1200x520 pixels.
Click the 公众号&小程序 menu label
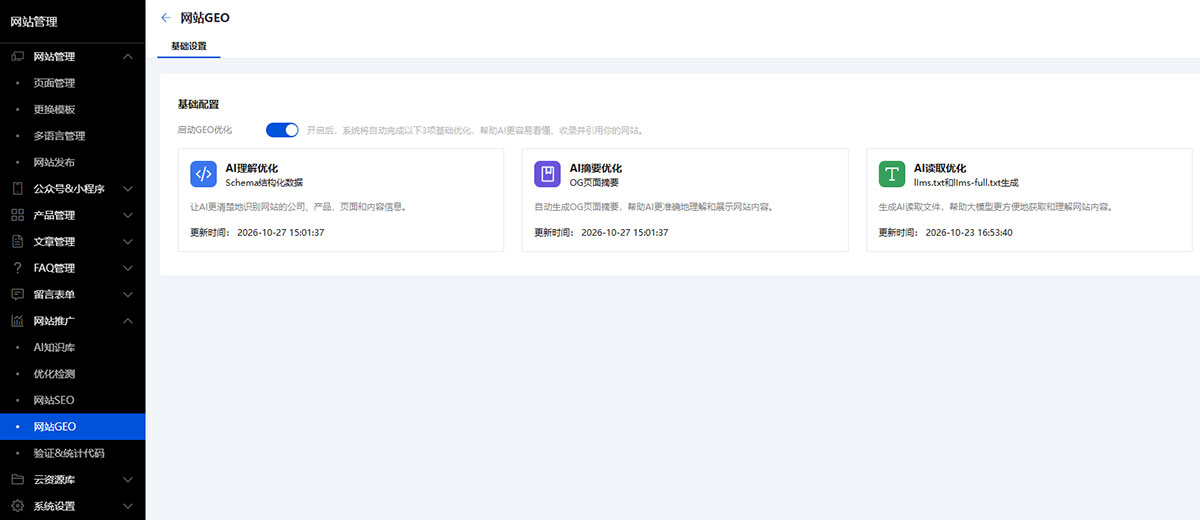(69, 189)
